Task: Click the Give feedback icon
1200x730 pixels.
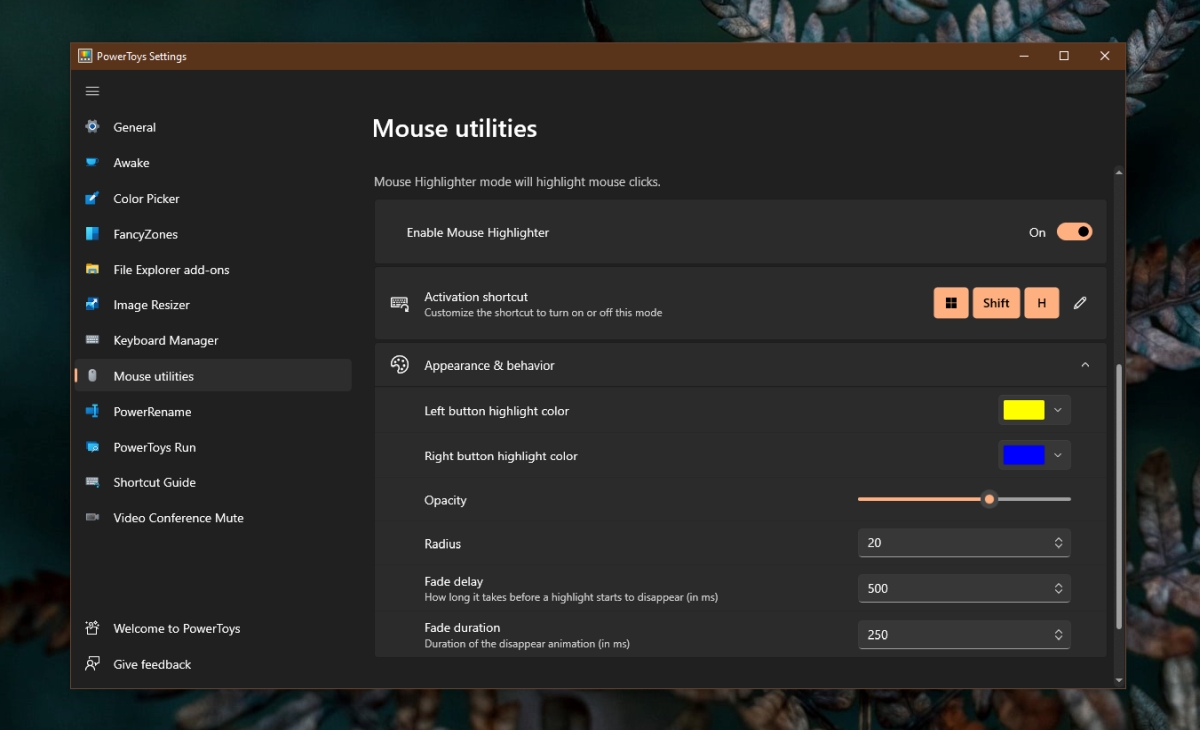Action: (x=92, y=664)
